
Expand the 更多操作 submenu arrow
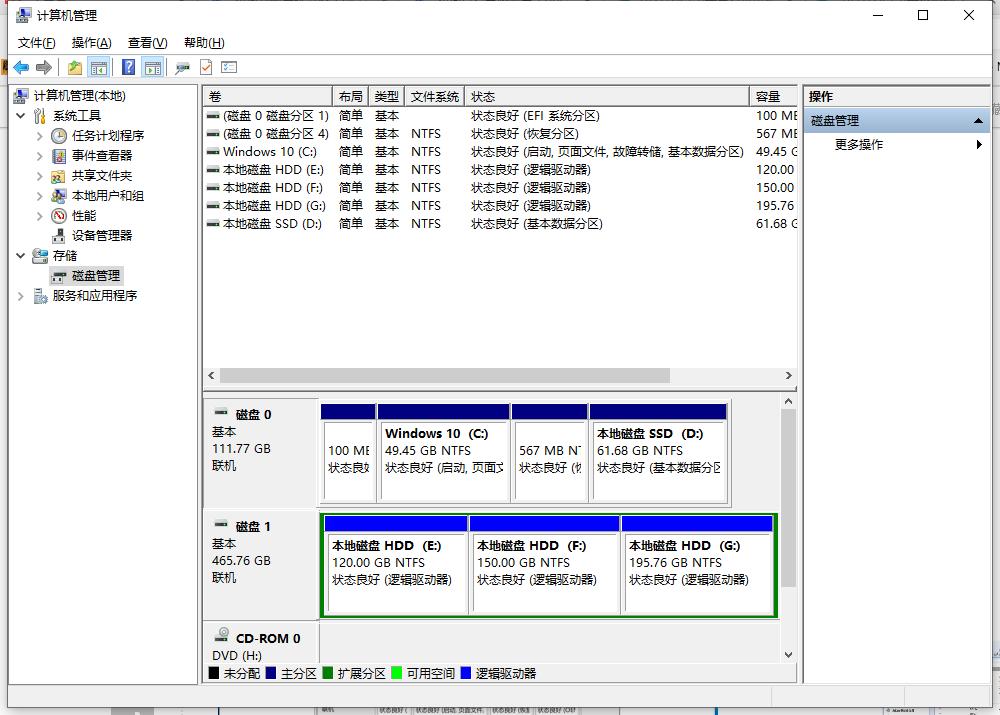(980, 143)
